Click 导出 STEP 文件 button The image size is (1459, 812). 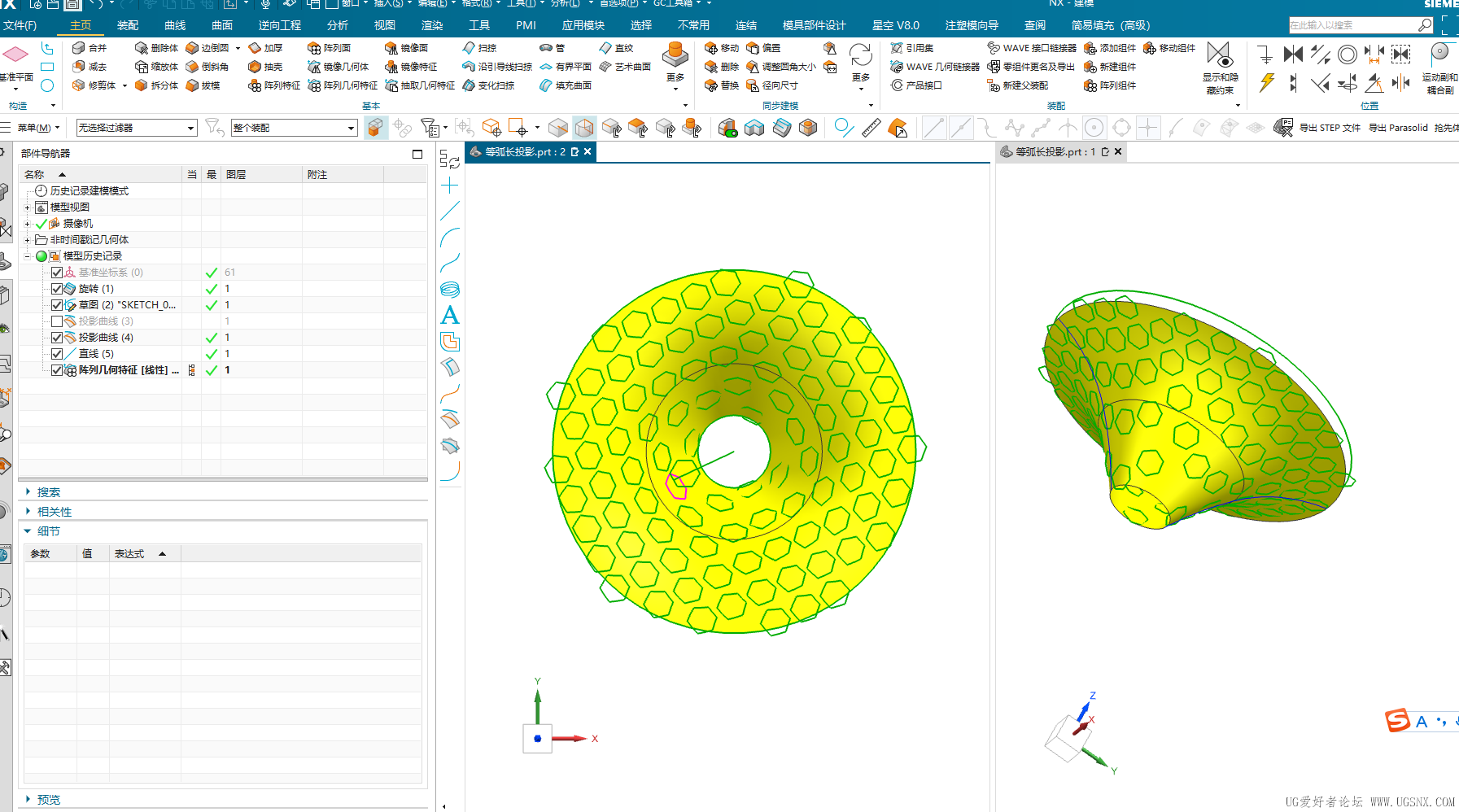(x=1329, y=128)
